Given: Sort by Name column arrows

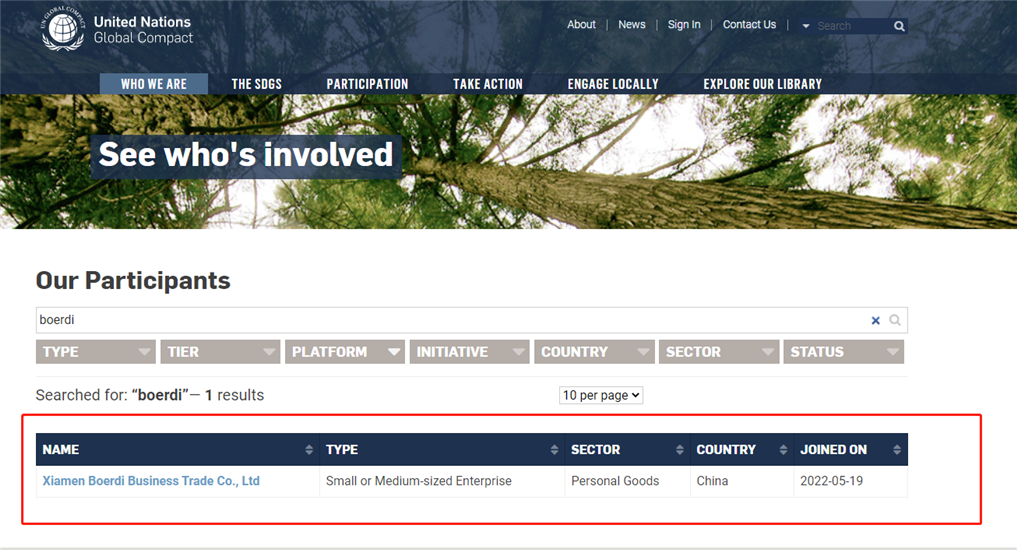Looking at the screenshot, I should coord(309,449).
